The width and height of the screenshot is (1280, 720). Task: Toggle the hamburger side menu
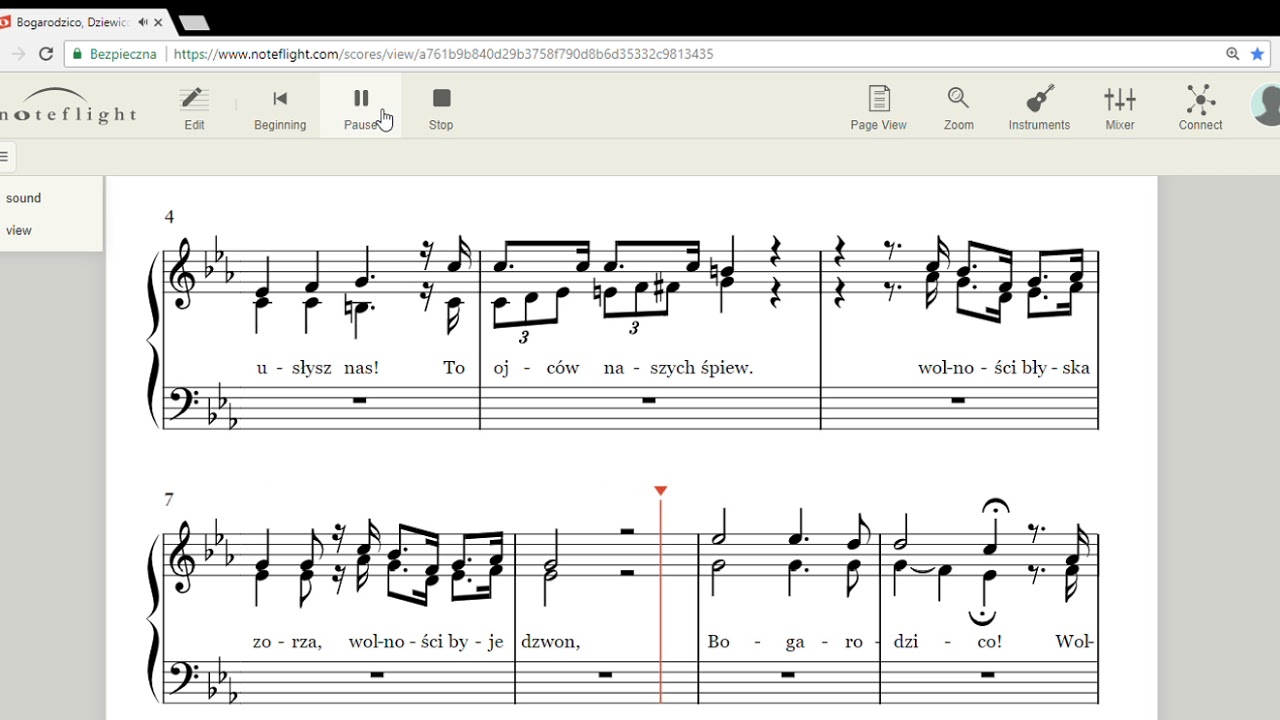tap(4, 156)
